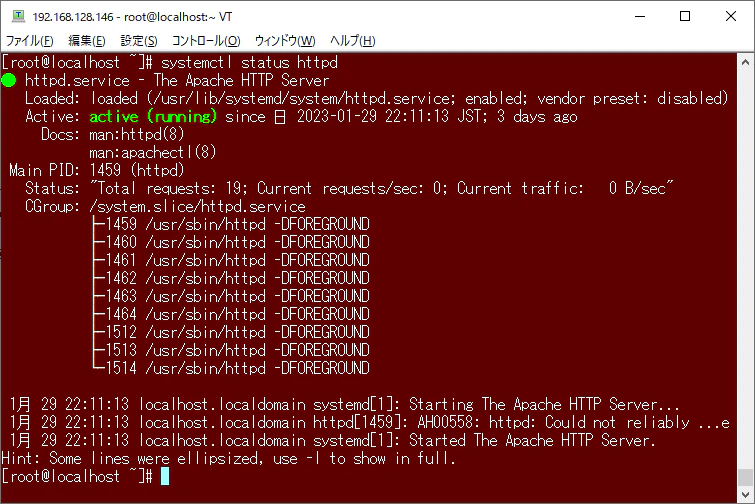The width and height of the screenshot is (755, 504).
Task: Click the vertical scrollbar thumb
Action: tap(745, 478)
